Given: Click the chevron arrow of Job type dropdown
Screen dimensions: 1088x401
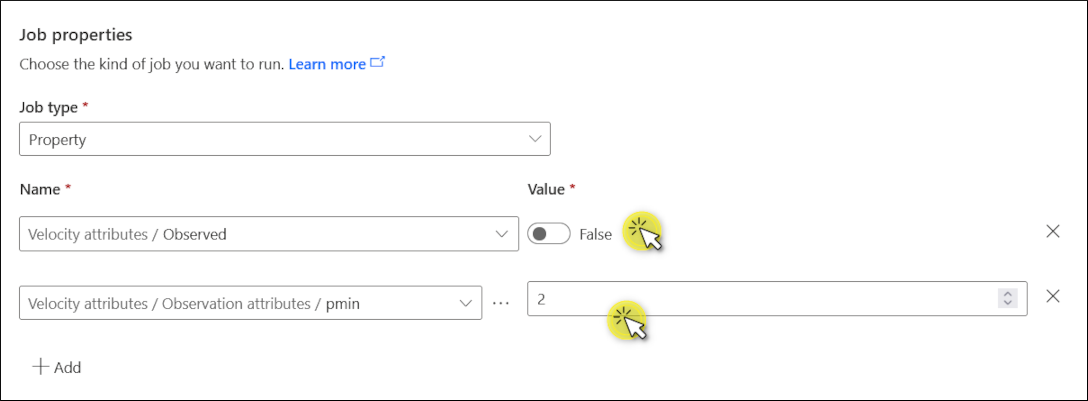Looking at the screenshot, I should click(x=534, y=139).
